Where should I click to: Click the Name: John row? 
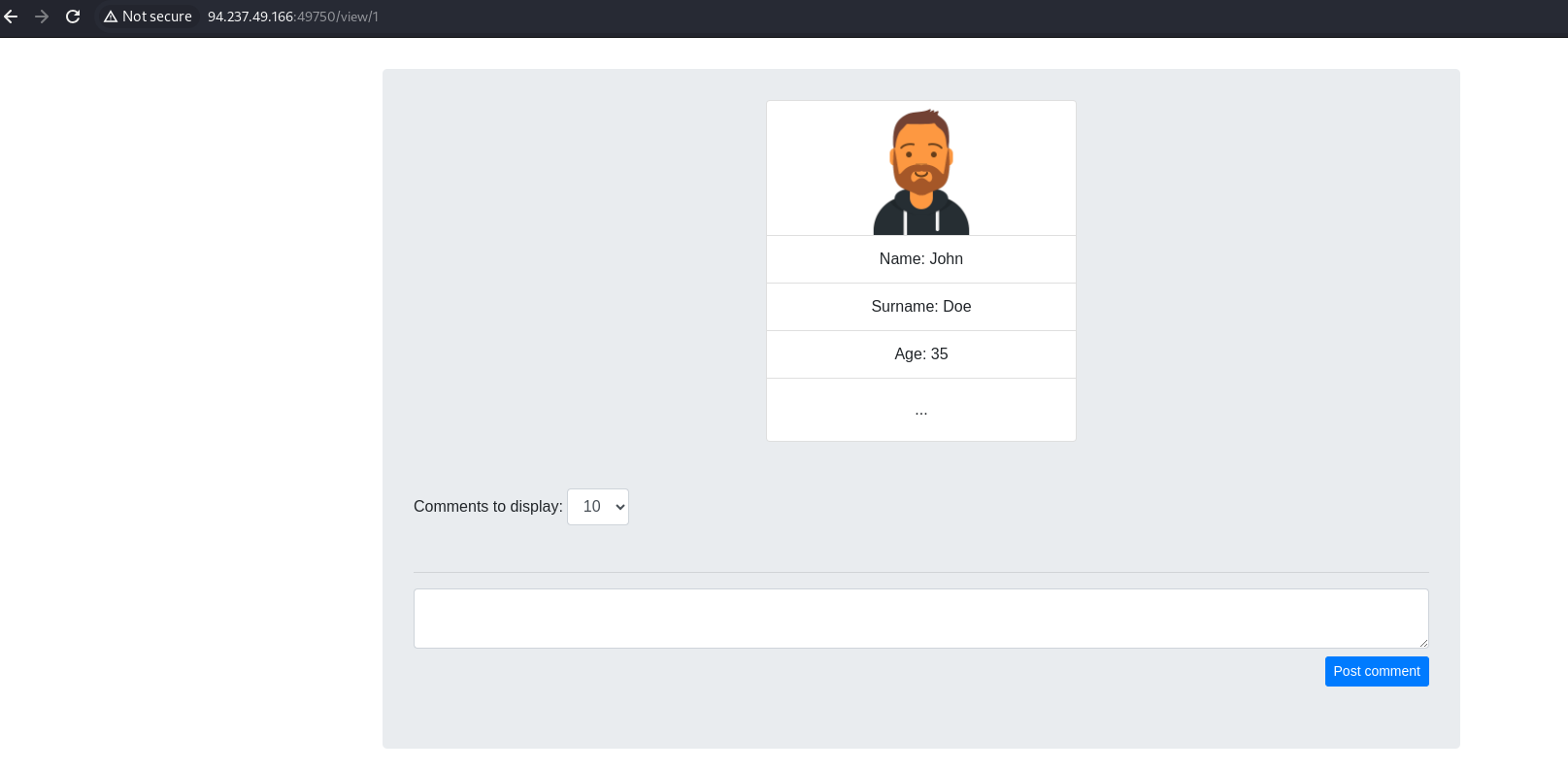pos(921,259)
